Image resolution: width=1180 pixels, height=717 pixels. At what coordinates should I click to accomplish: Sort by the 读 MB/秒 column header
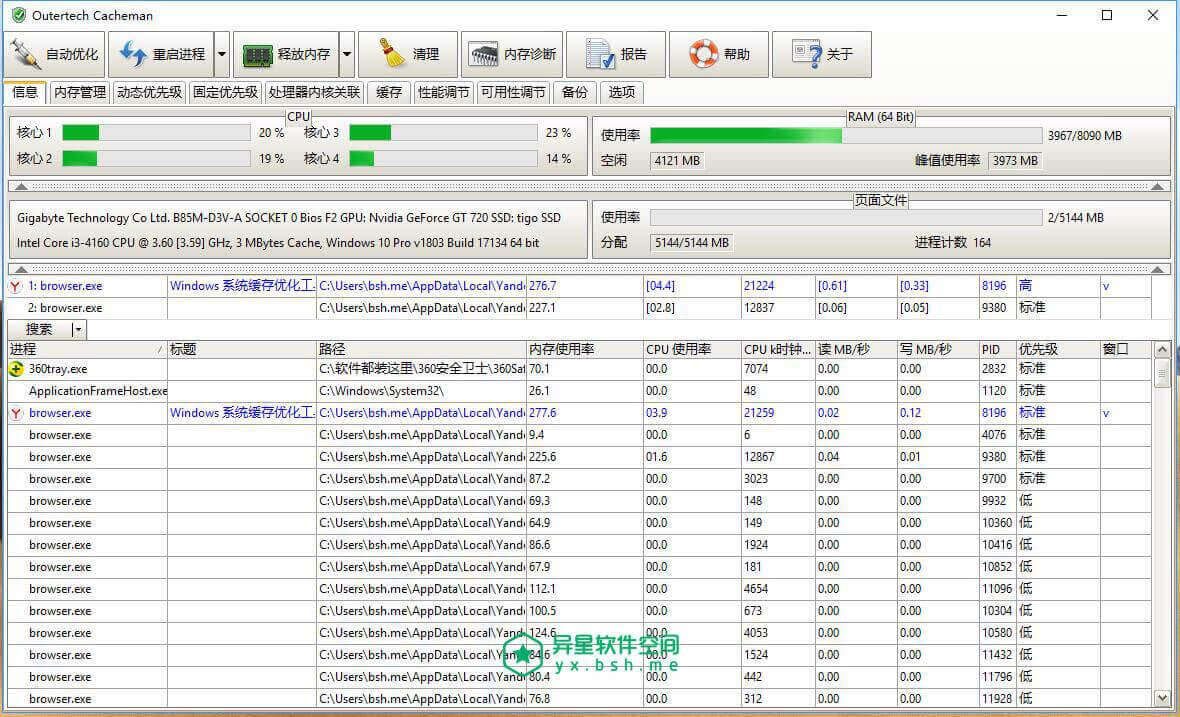pos(856,349)
